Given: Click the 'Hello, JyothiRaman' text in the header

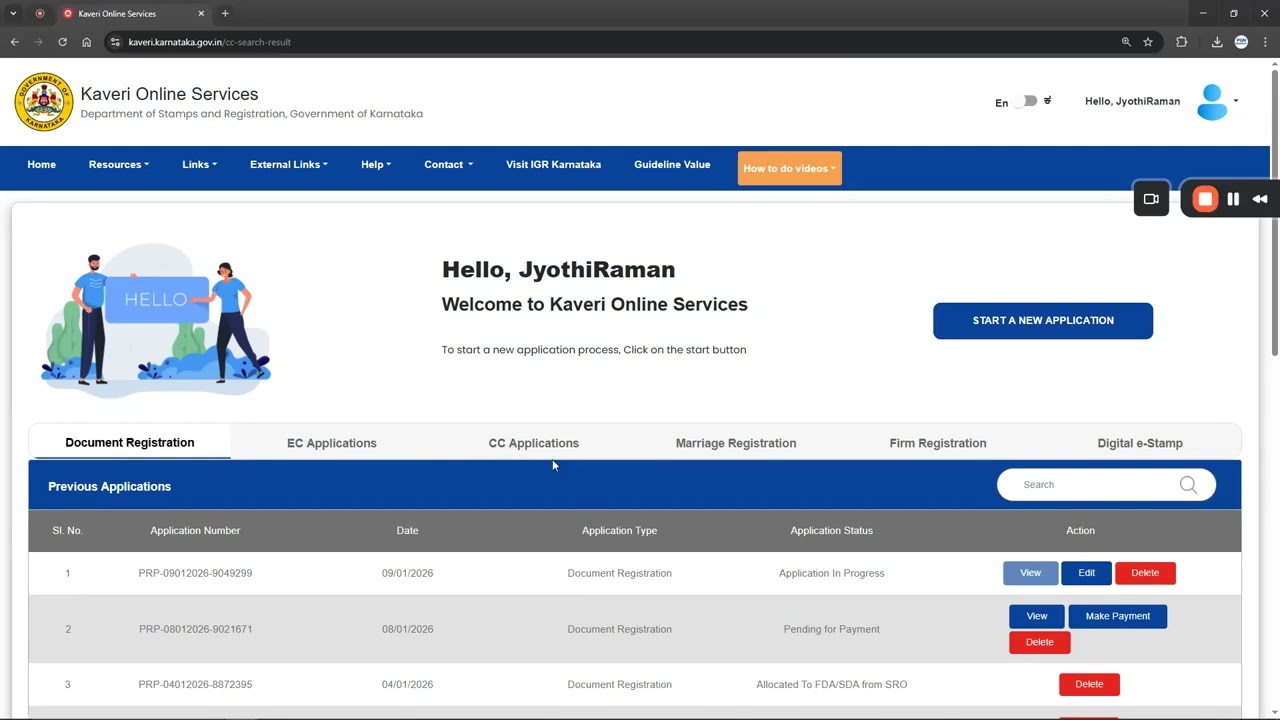Looking at the screenshot, I should coord(1132,101).
